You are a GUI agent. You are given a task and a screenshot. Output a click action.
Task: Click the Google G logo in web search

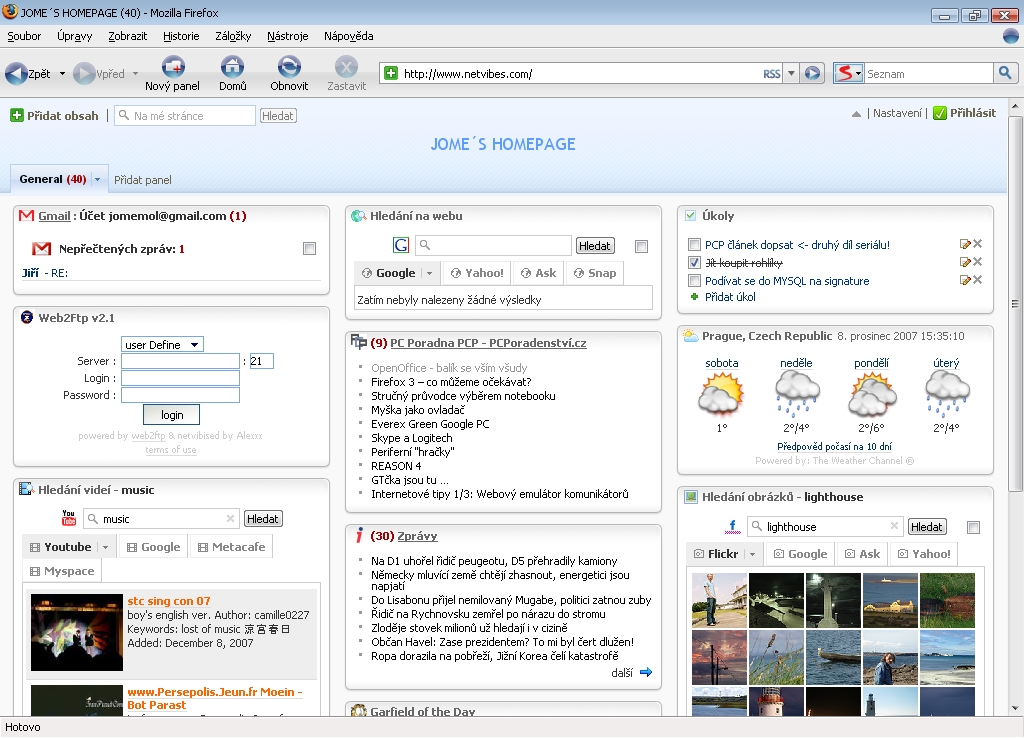click(x=400, y=245)
